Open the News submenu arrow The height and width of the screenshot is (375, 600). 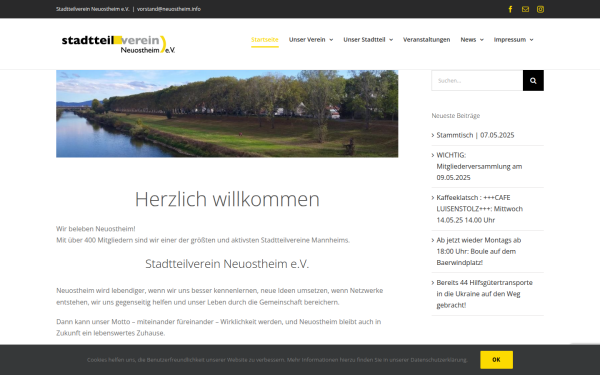pyautogui.click(x=481, y=40)
